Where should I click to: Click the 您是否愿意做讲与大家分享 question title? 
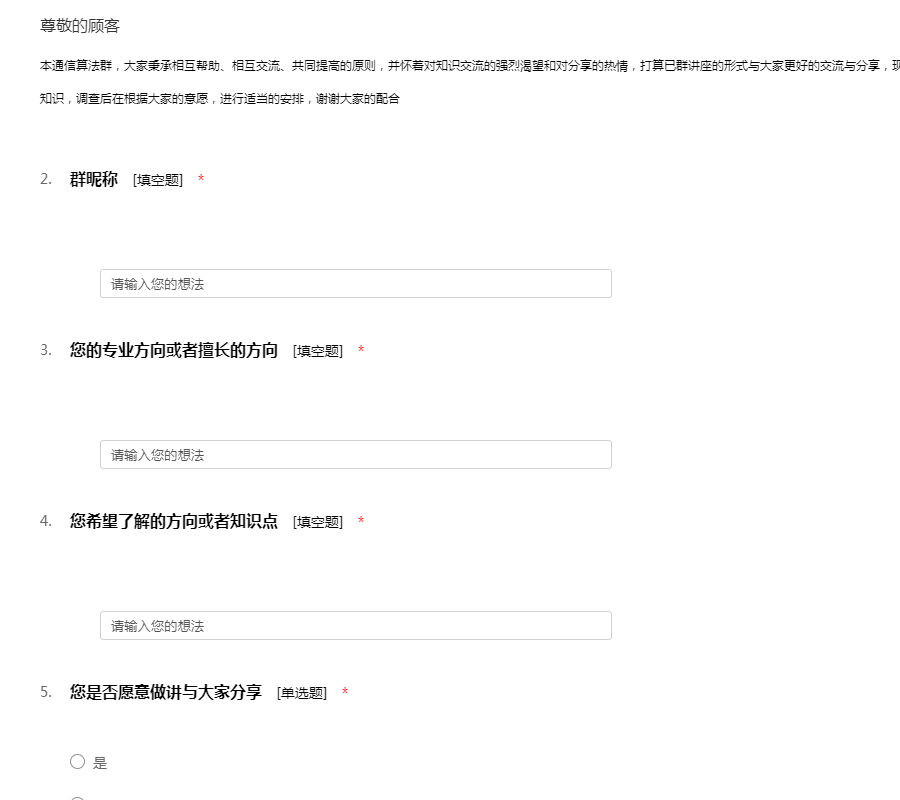pyautogui.click(x=166, y=692)
